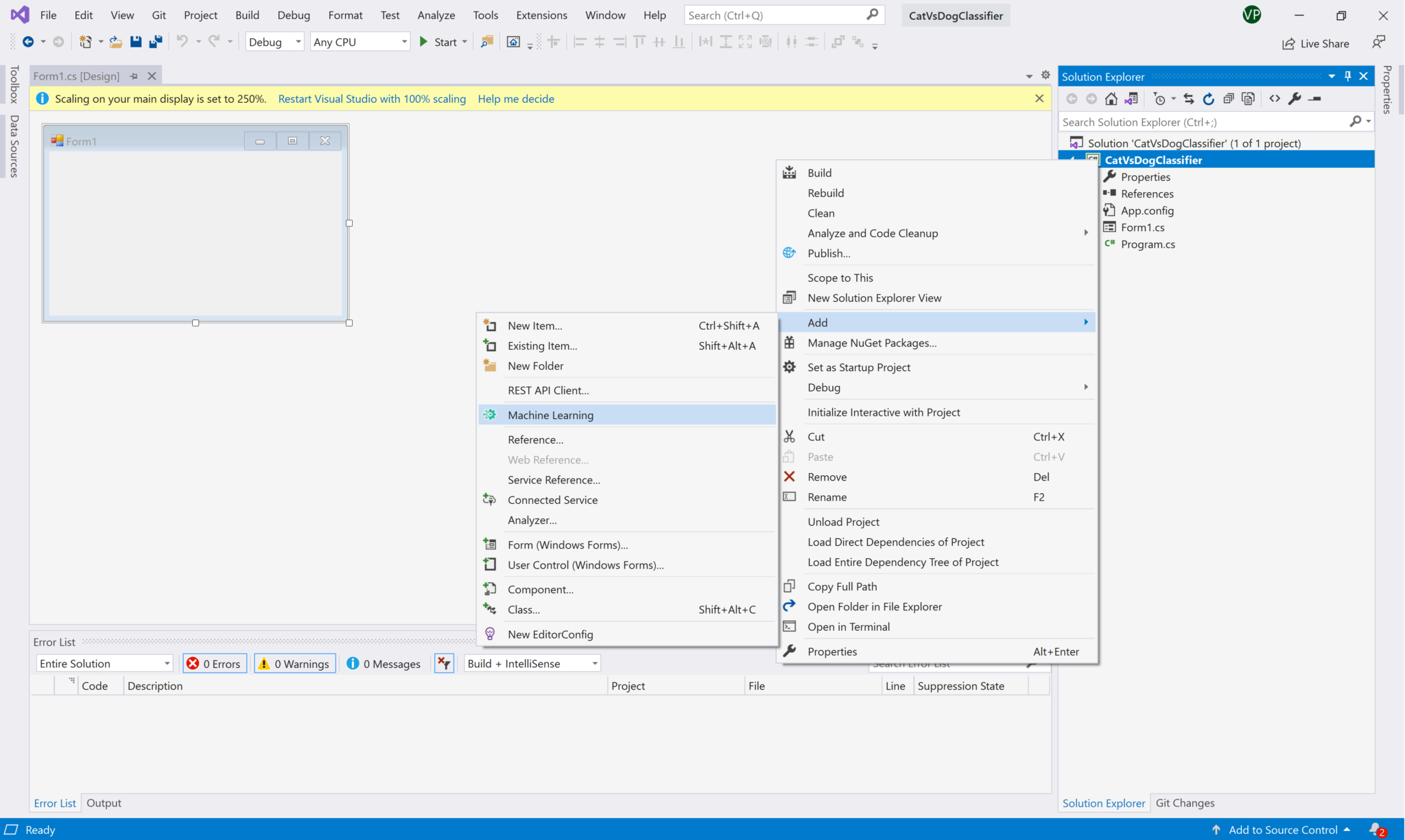Choose Open Folder in File Explorer
The height and width of the screenshot is (840, 1405).
937,607
